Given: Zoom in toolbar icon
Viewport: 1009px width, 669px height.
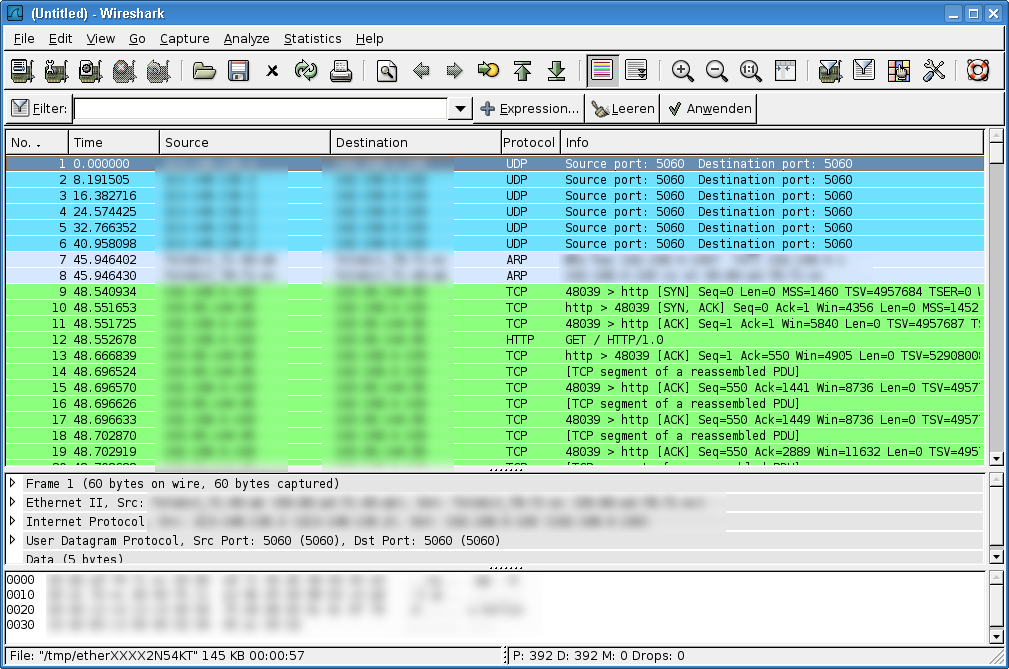Looking at the screenshot, I should (683, 71).
